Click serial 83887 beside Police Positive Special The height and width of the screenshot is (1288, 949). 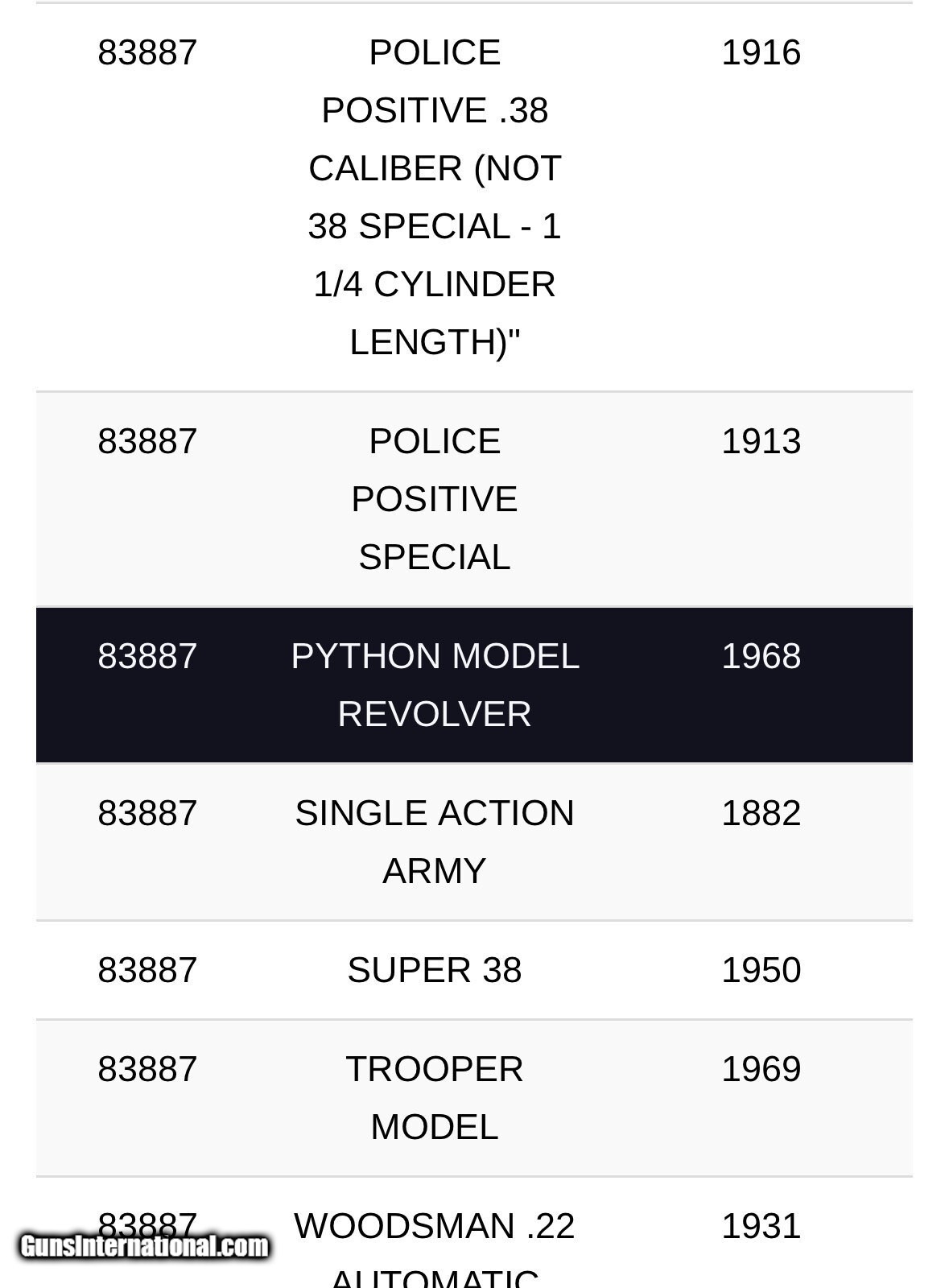click(147, 442)
